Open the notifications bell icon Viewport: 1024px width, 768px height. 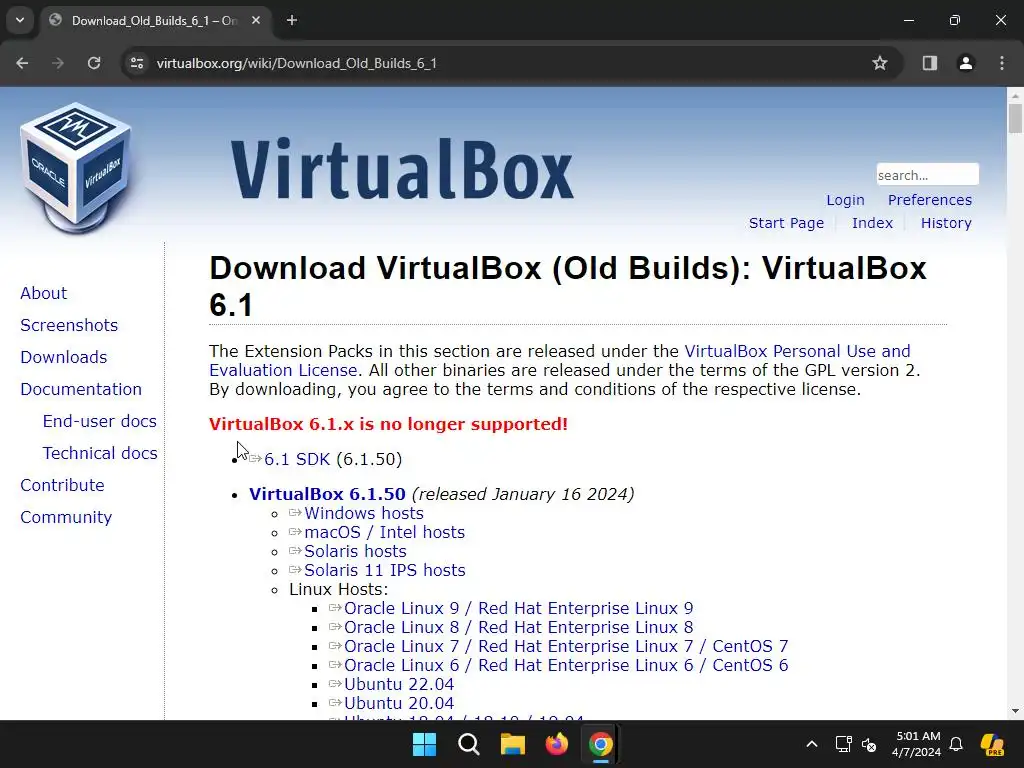pyautogui.click(x=956, y=744)
